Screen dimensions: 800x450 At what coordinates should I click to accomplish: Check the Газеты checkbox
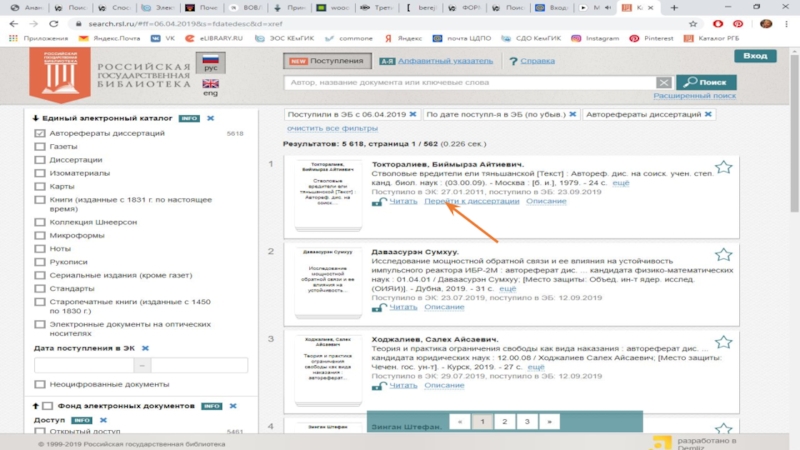[x=40, y=146]
